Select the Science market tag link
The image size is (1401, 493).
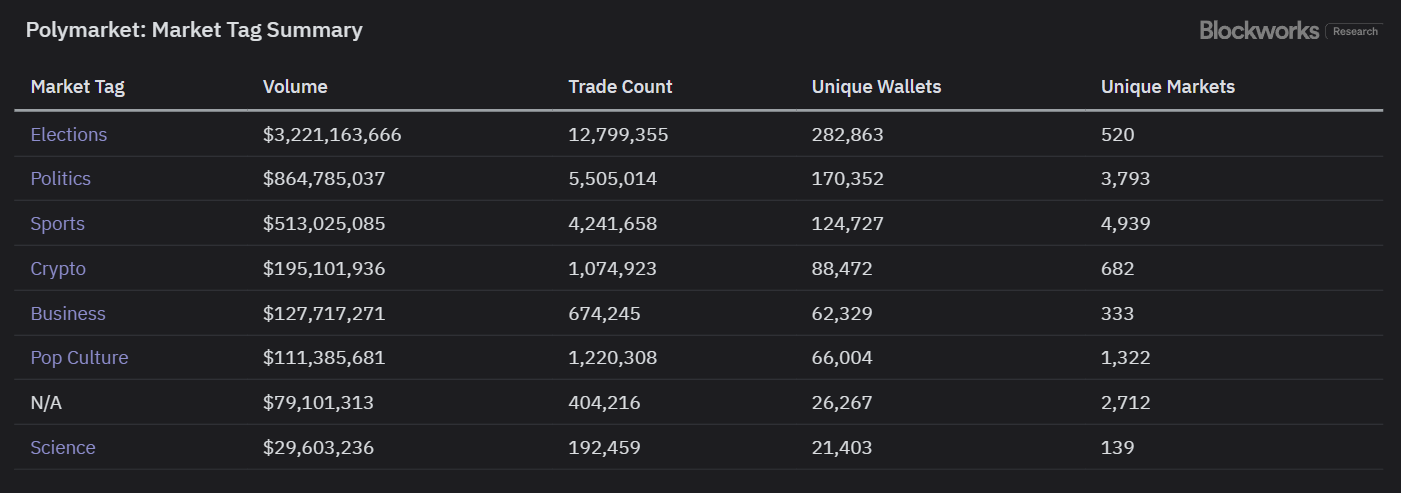pyautogui.click(x=63, y=447)
